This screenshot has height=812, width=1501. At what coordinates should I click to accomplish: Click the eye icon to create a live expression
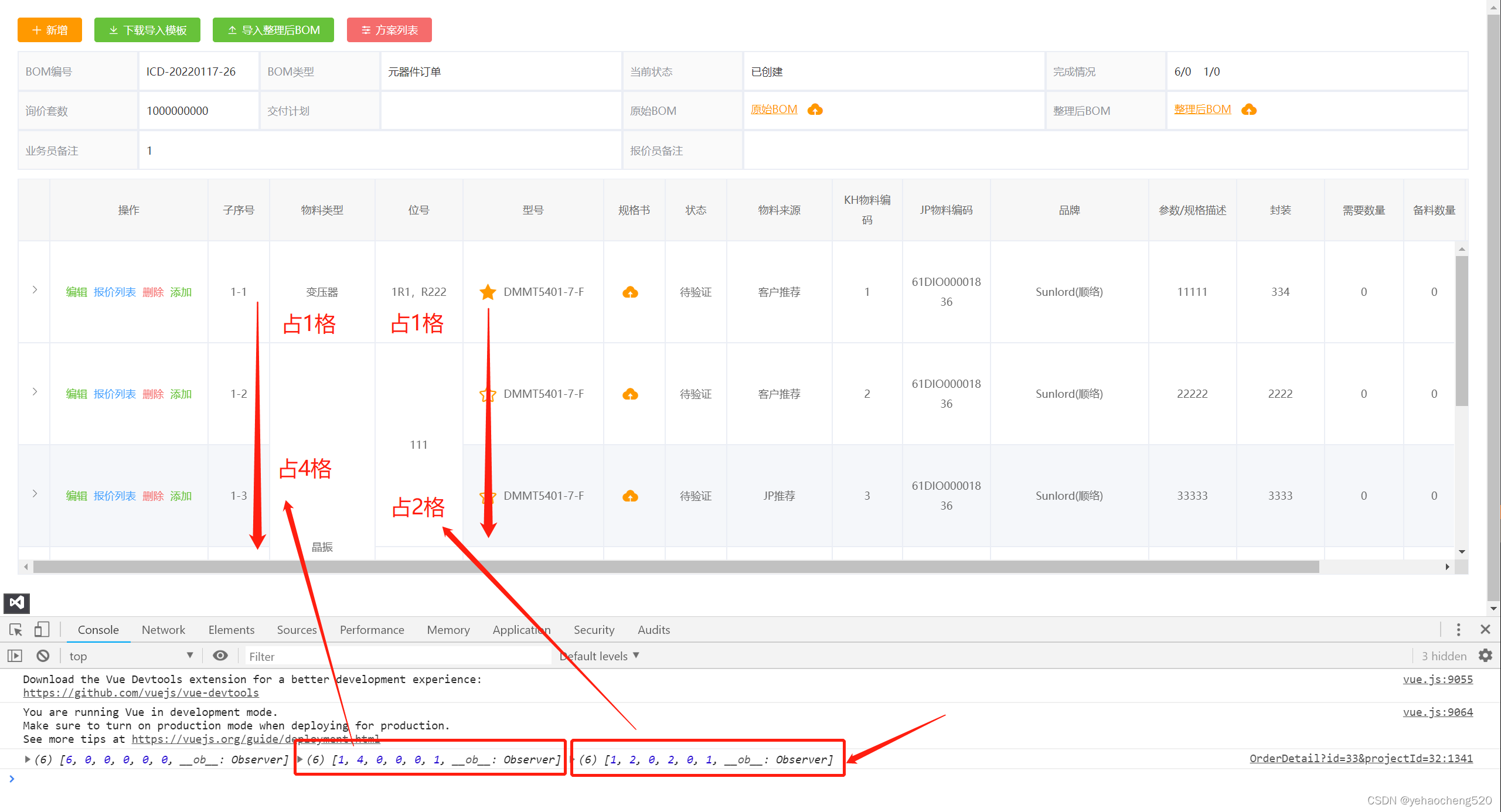pos(220,656)
